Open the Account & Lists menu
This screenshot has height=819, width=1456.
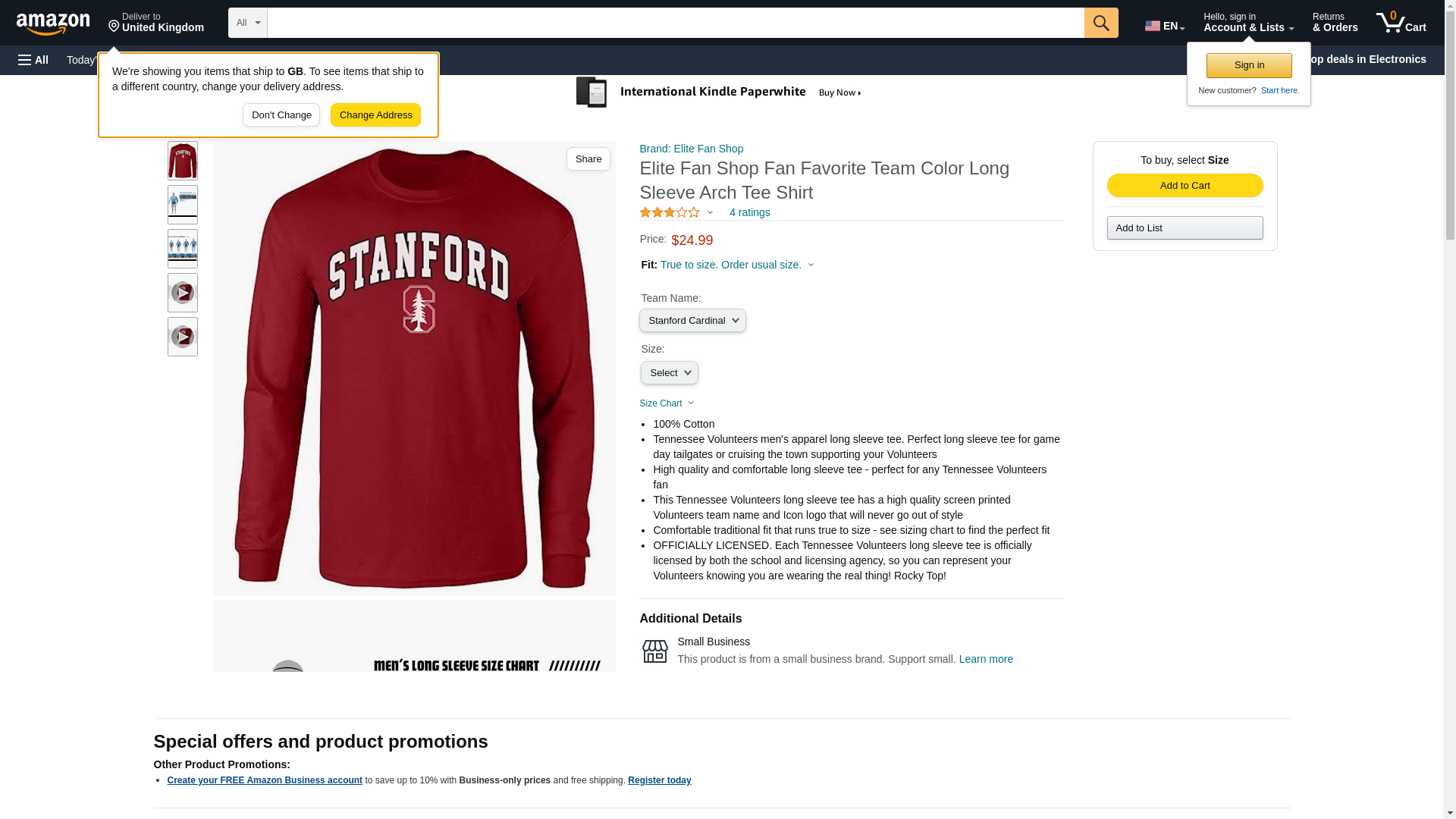(1247, 23)
